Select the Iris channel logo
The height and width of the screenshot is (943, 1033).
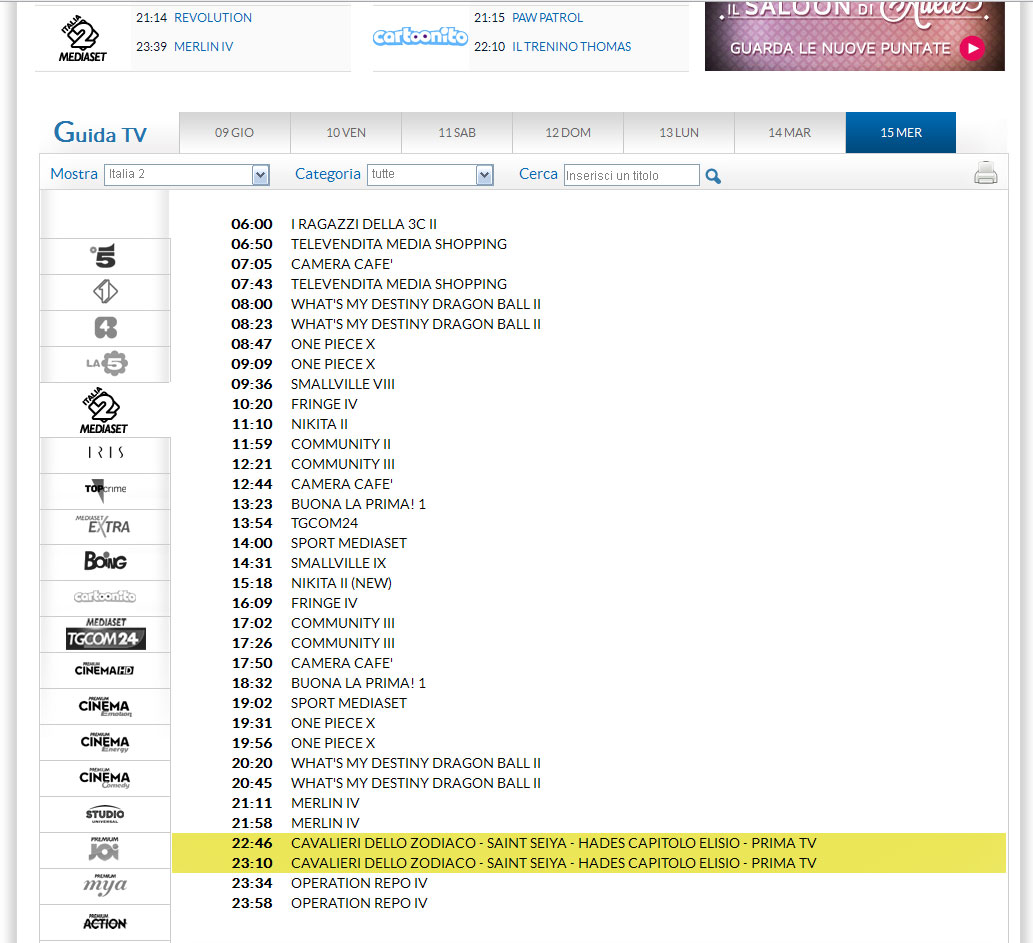(105, 453)
